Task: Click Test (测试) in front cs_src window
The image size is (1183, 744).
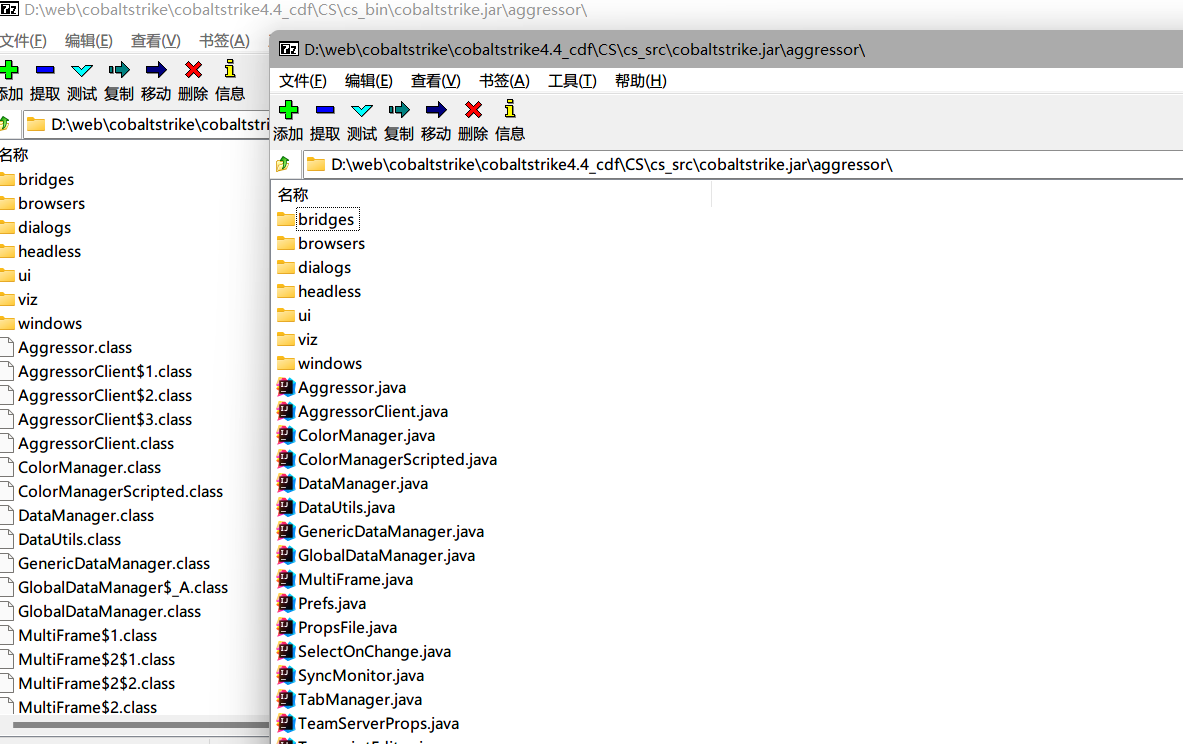Action: 362,121
